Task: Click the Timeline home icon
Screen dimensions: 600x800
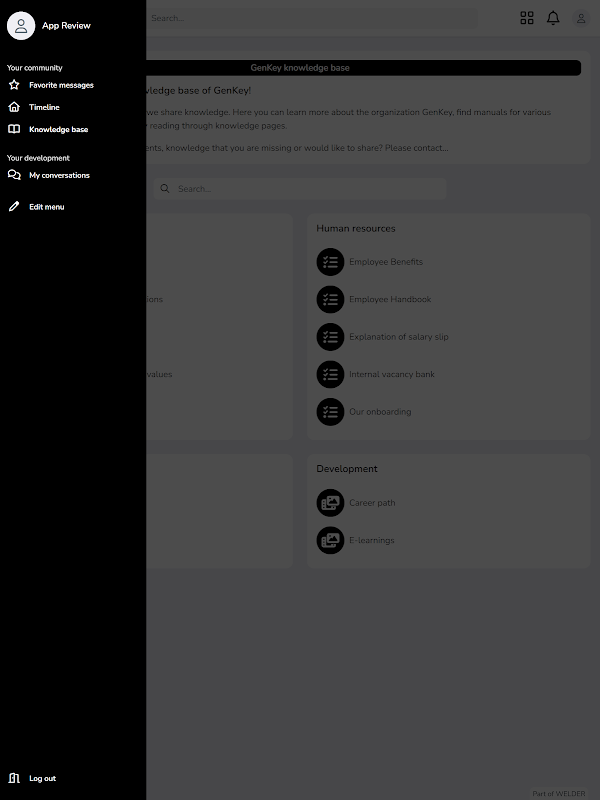Action: [14, 107]
